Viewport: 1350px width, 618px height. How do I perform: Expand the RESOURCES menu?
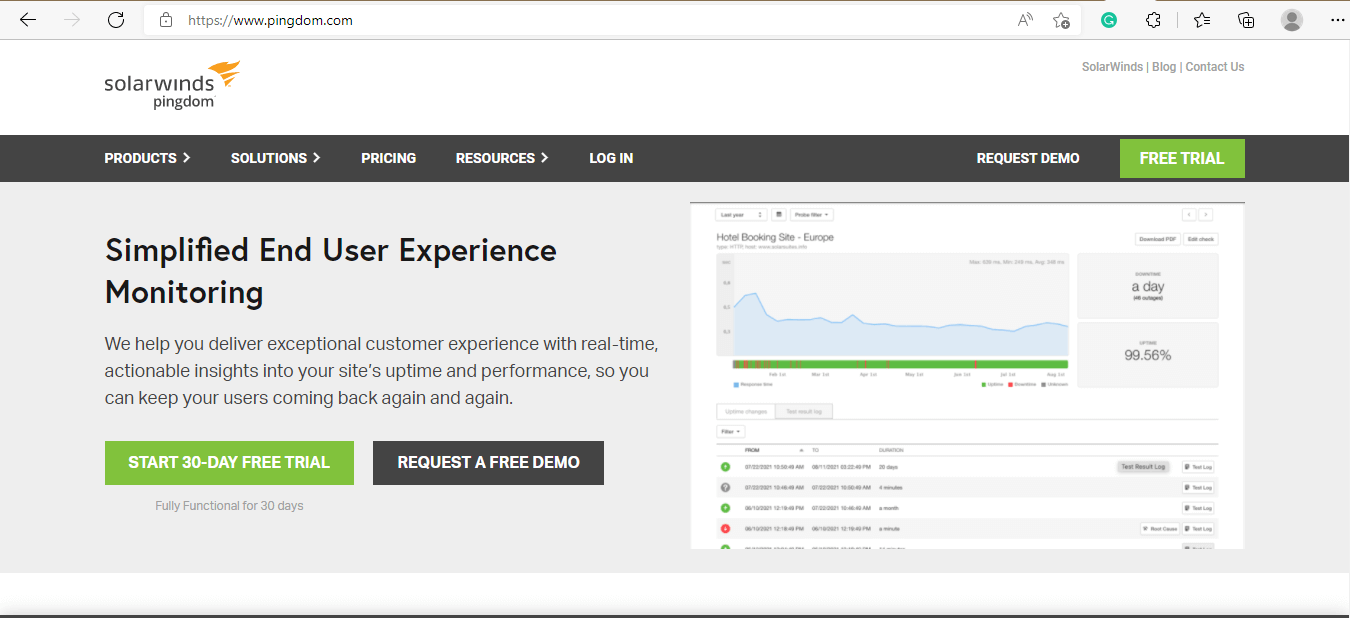tap(502, 158)
